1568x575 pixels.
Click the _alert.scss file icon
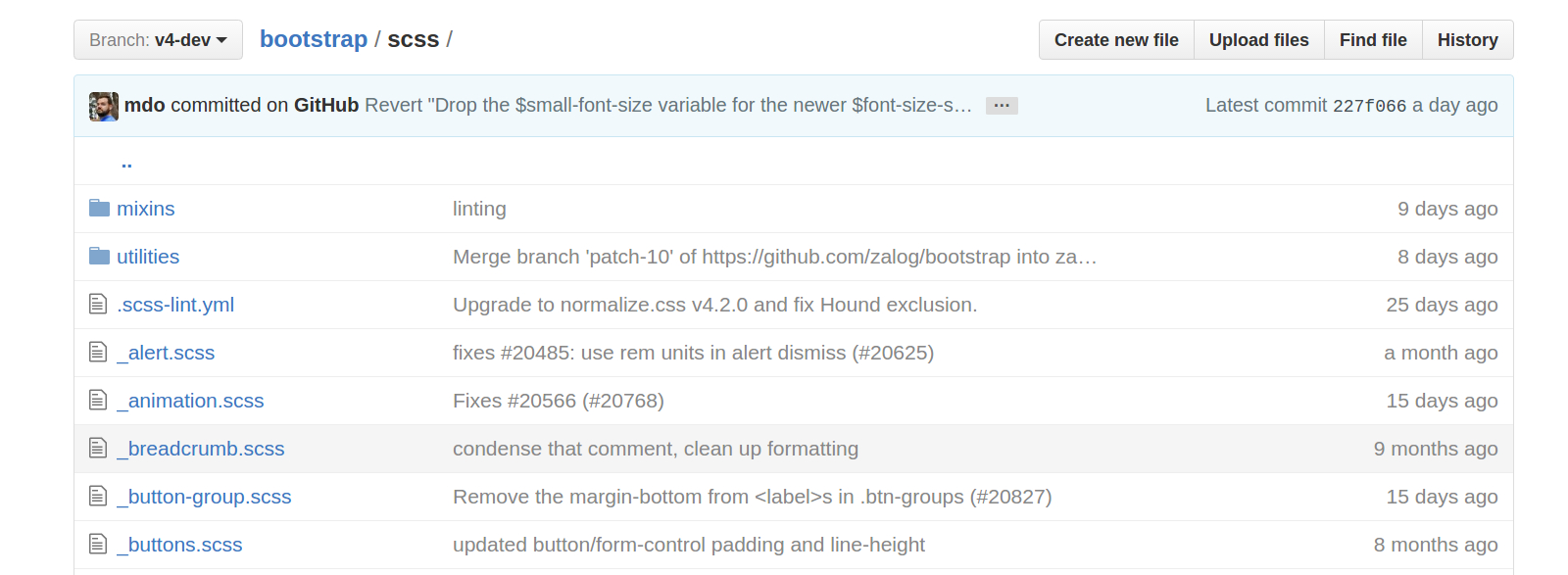point(98,352)
